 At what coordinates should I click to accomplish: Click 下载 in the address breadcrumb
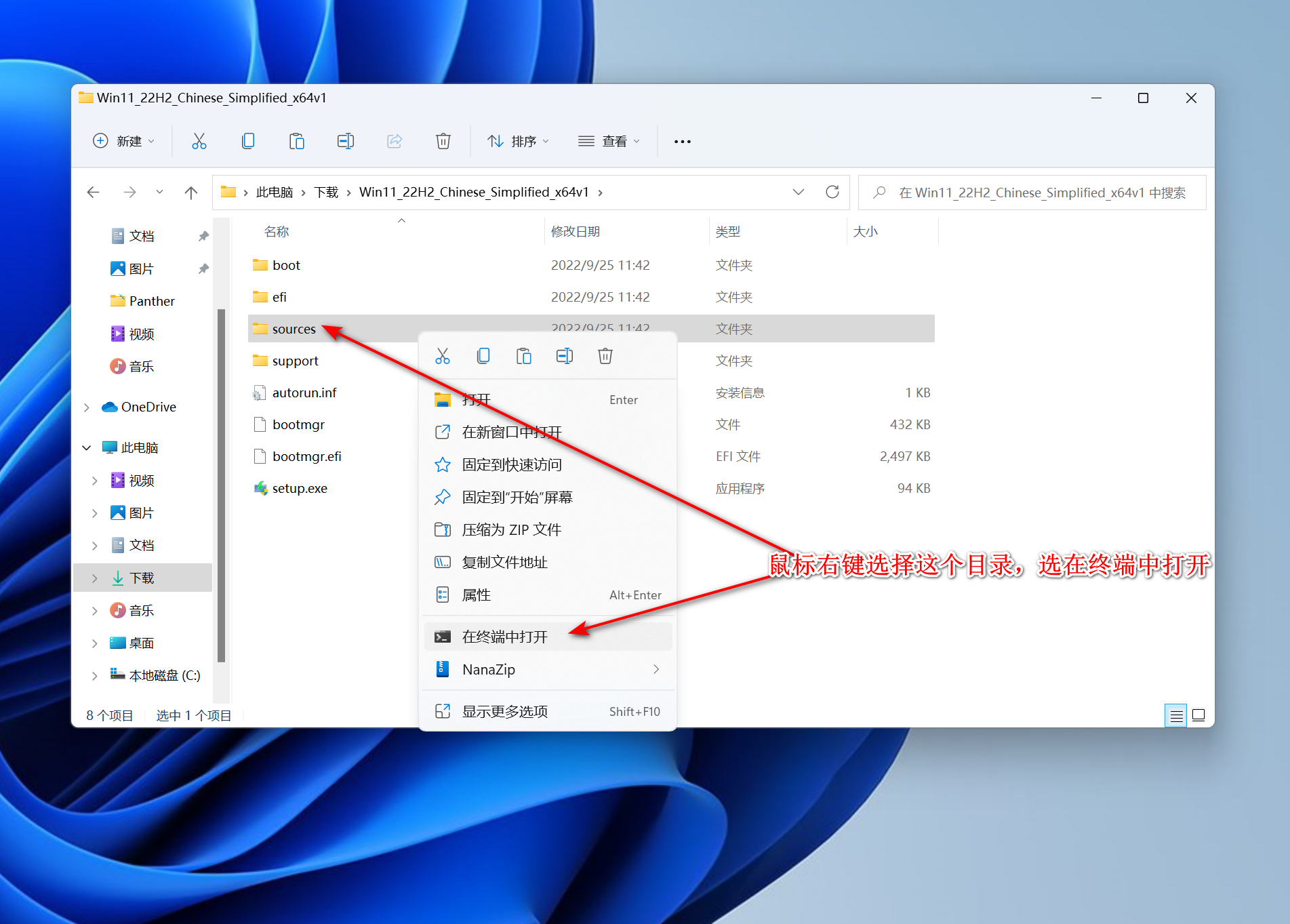pyautogui.click(x=326, y=193)
